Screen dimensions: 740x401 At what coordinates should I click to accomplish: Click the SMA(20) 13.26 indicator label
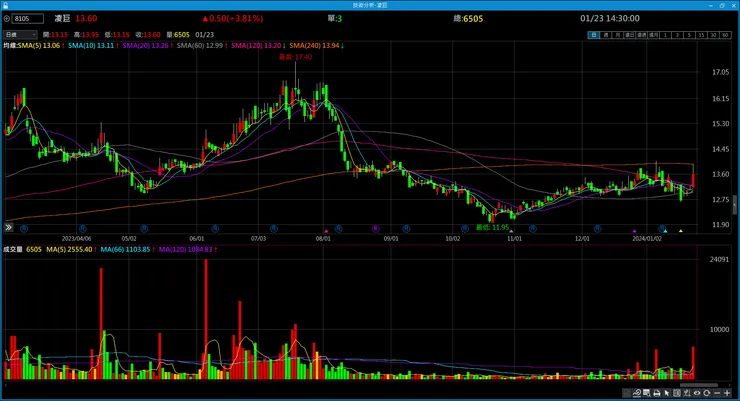click(x=145, y=45)
